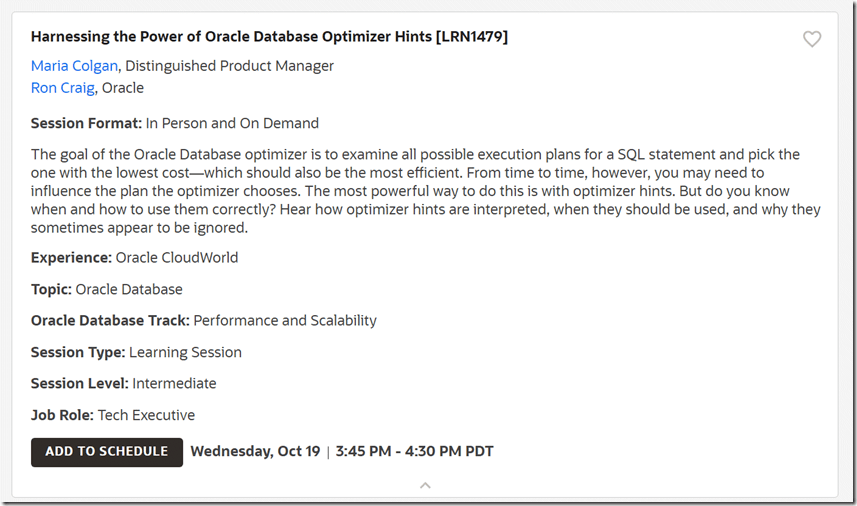
Task: Click the Wednesday, Oct 19 date
Action: [255, 452]
